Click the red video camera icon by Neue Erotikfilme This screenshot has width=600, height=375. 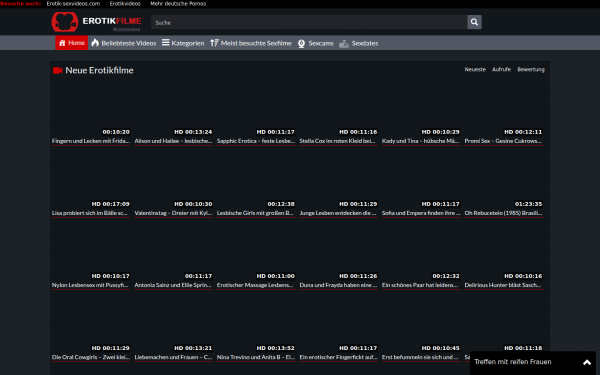point(57,70)
